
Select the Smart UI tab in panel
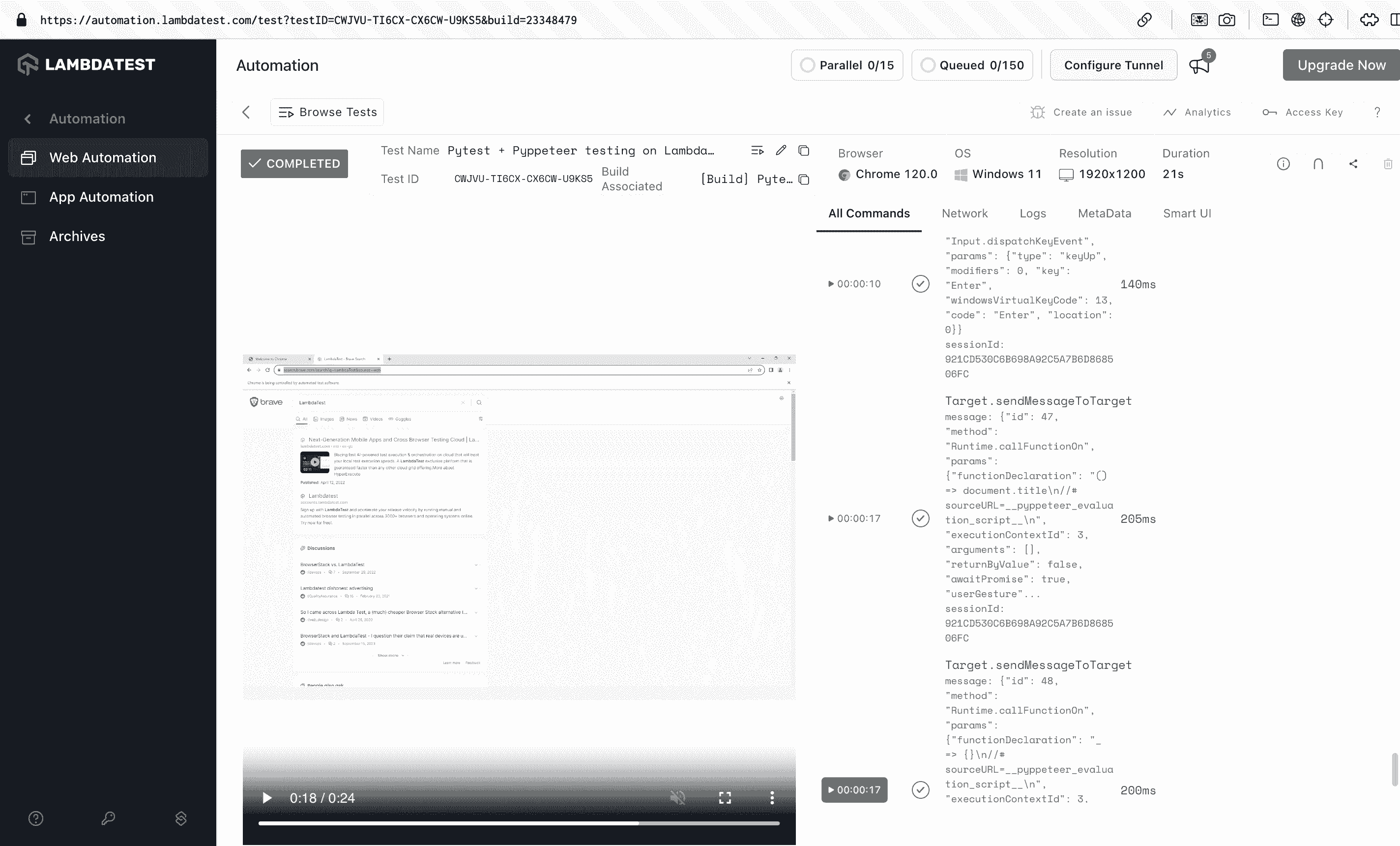(1187, 213)
